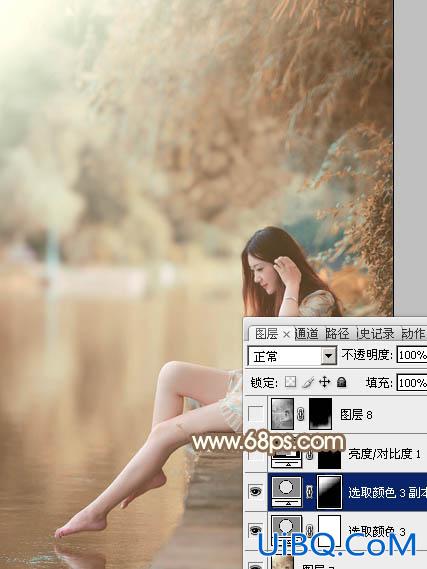Show the hidden 图层 8 layer
Viewport: 427px width, 569px height.
pos(255,414)
